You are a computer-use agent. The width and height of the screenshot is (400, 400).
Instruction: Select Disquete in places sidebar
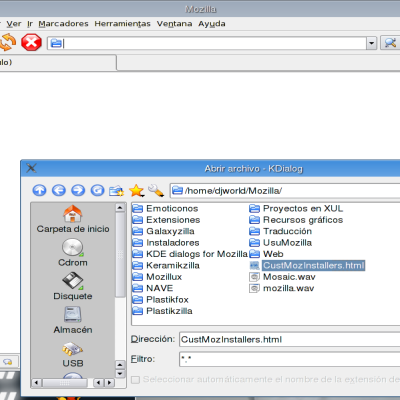click(x=73, y=286)
